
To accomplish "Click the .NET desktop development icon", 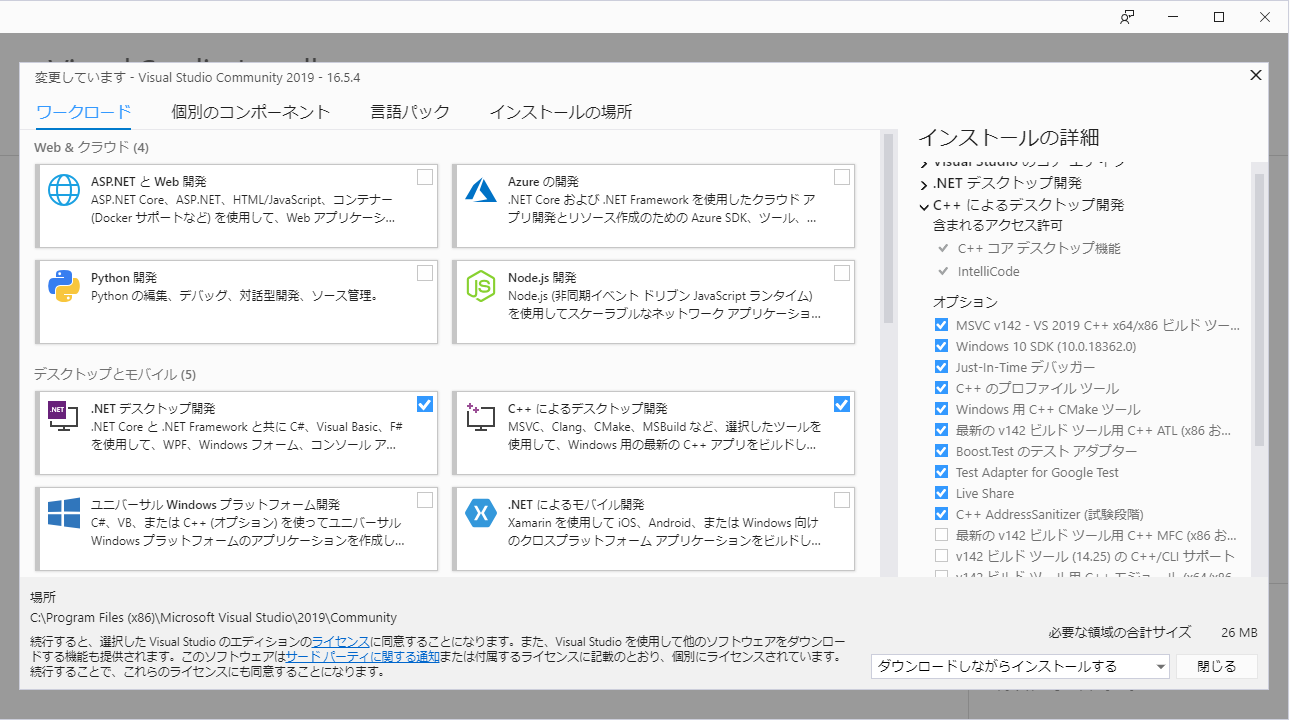I will coord(64,416).
